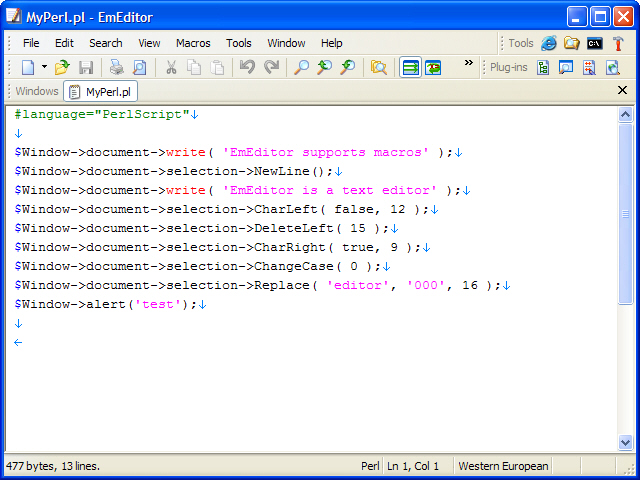The image size is (640, 480).
Task: Minimize the EmEditor window
Action: pyautogui.click(x=576, y=17)
